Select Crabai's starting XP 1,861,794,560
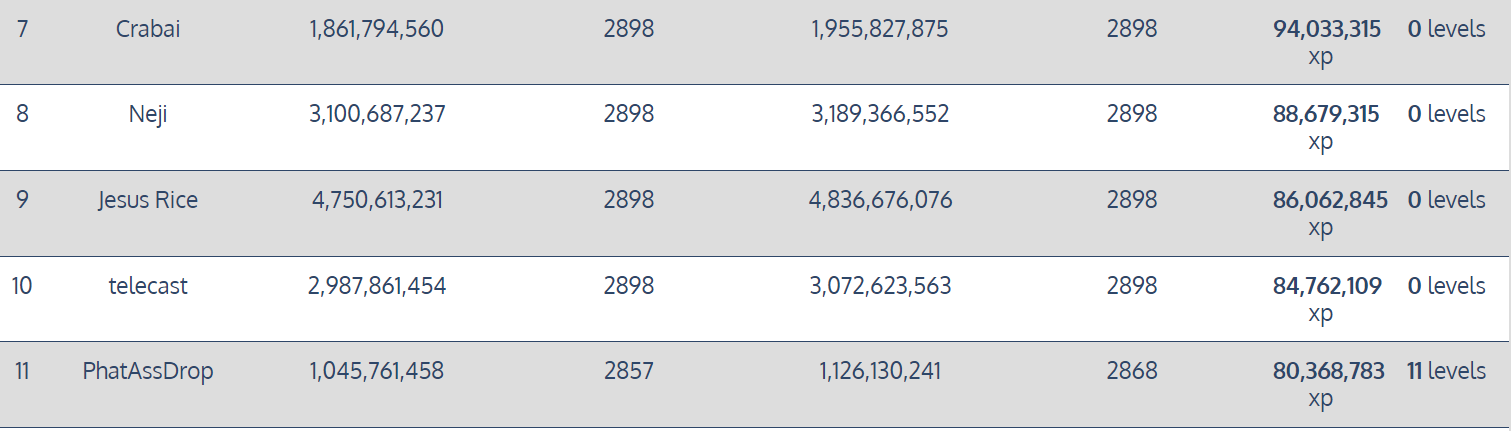1511x431 pixels. tap(377, 29)
